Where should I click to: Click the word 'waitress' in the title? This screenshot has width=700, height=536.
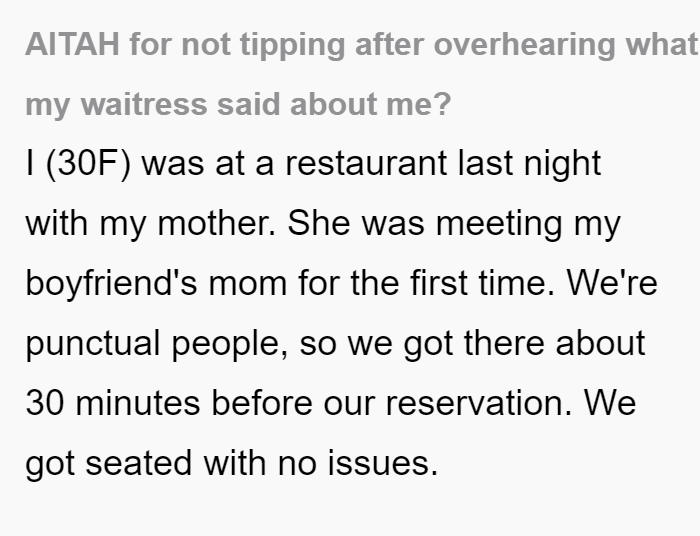coord(144,104)
